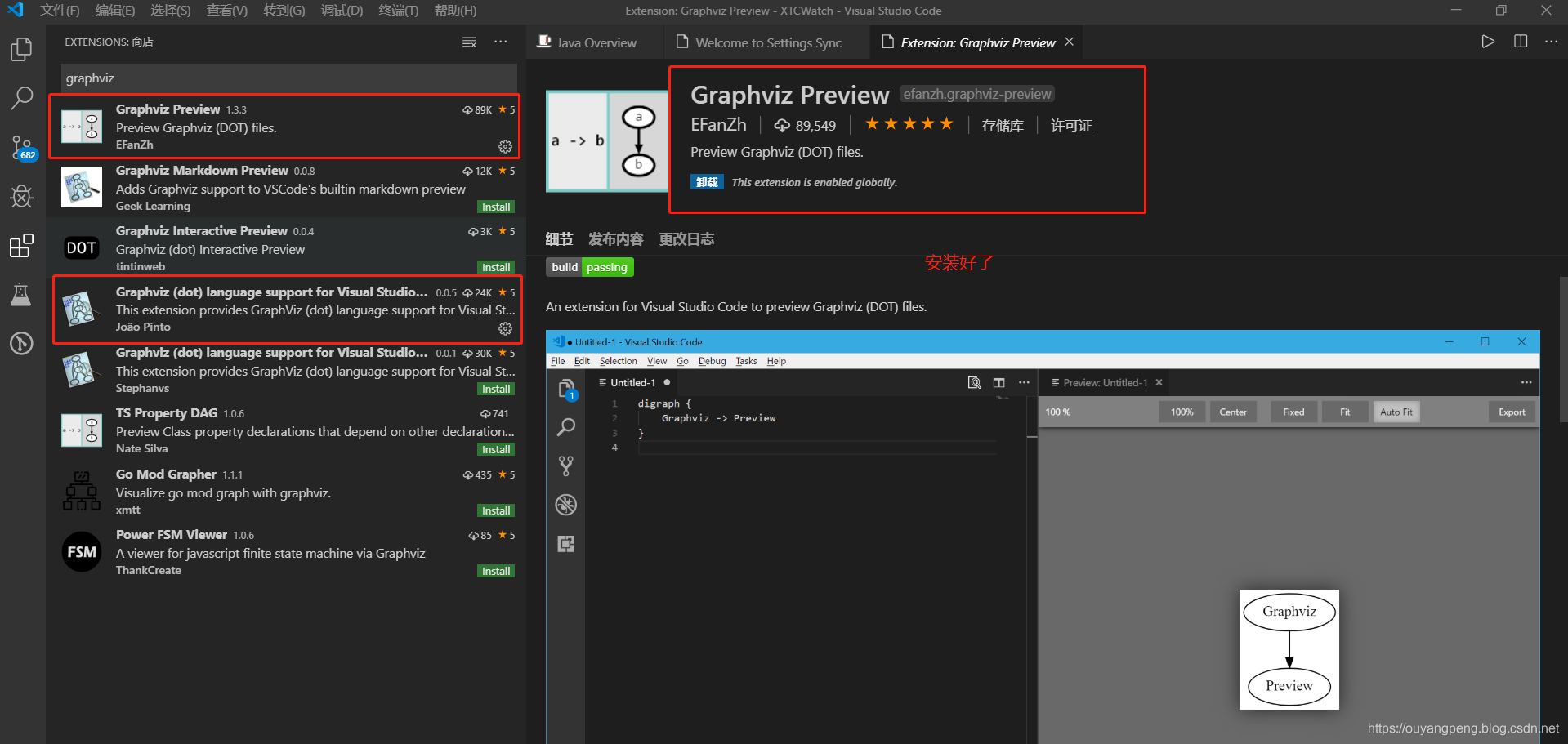Open editor more actions ellipsis
The image size is (1568, 744).
tap(1551, 42)
